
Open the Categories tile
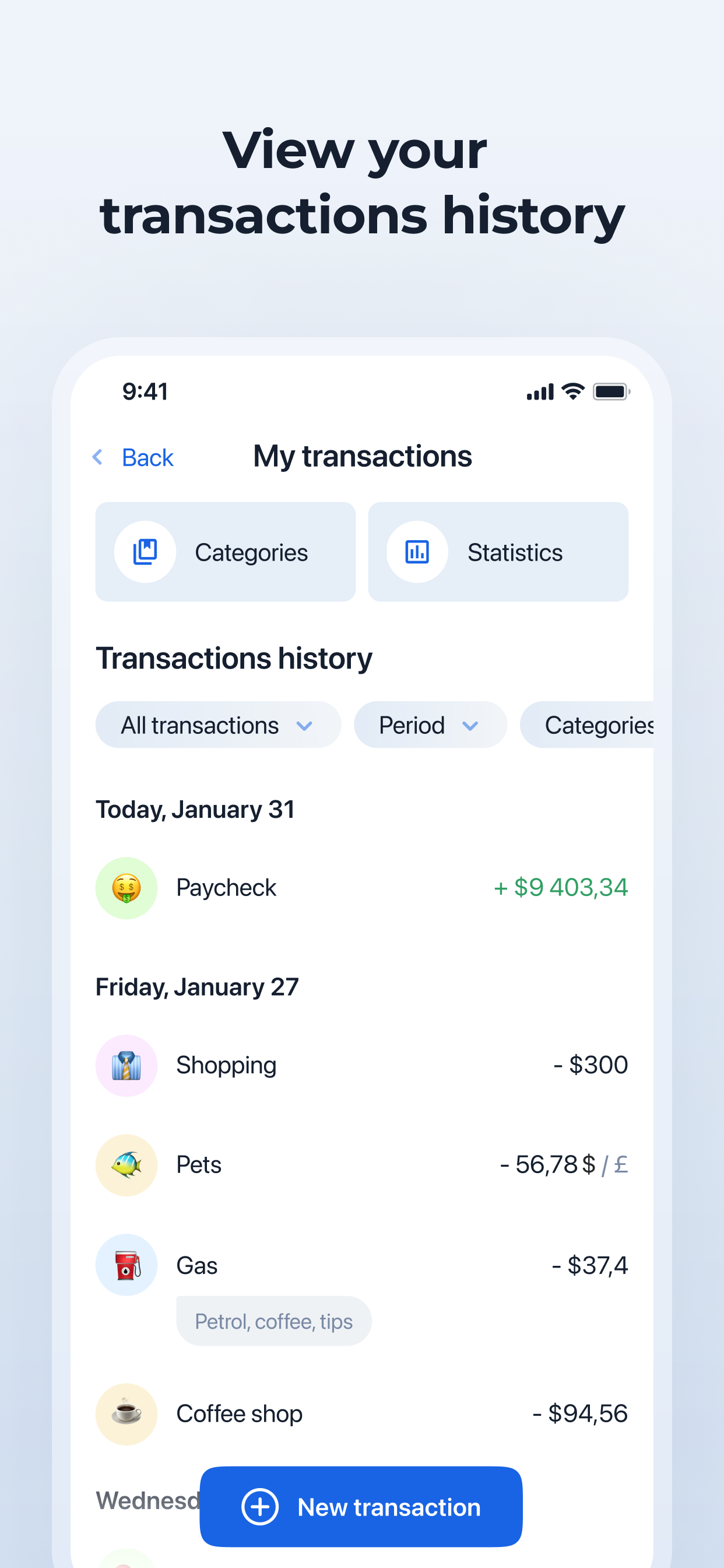(x=225, y=551)
